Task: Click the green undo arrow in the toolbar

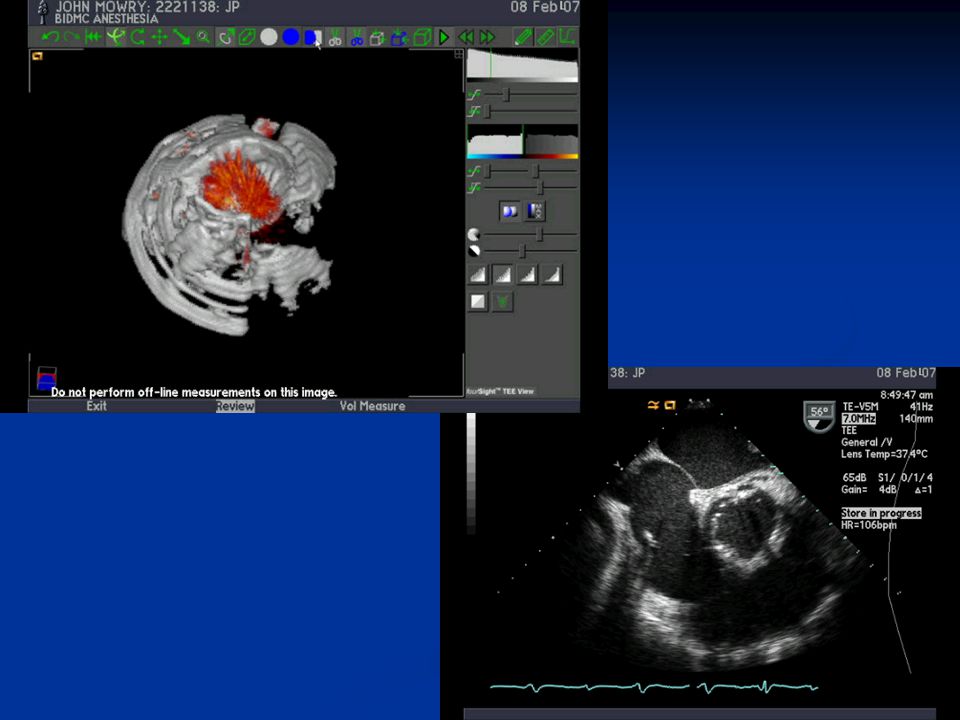Action: pos(50,37)
